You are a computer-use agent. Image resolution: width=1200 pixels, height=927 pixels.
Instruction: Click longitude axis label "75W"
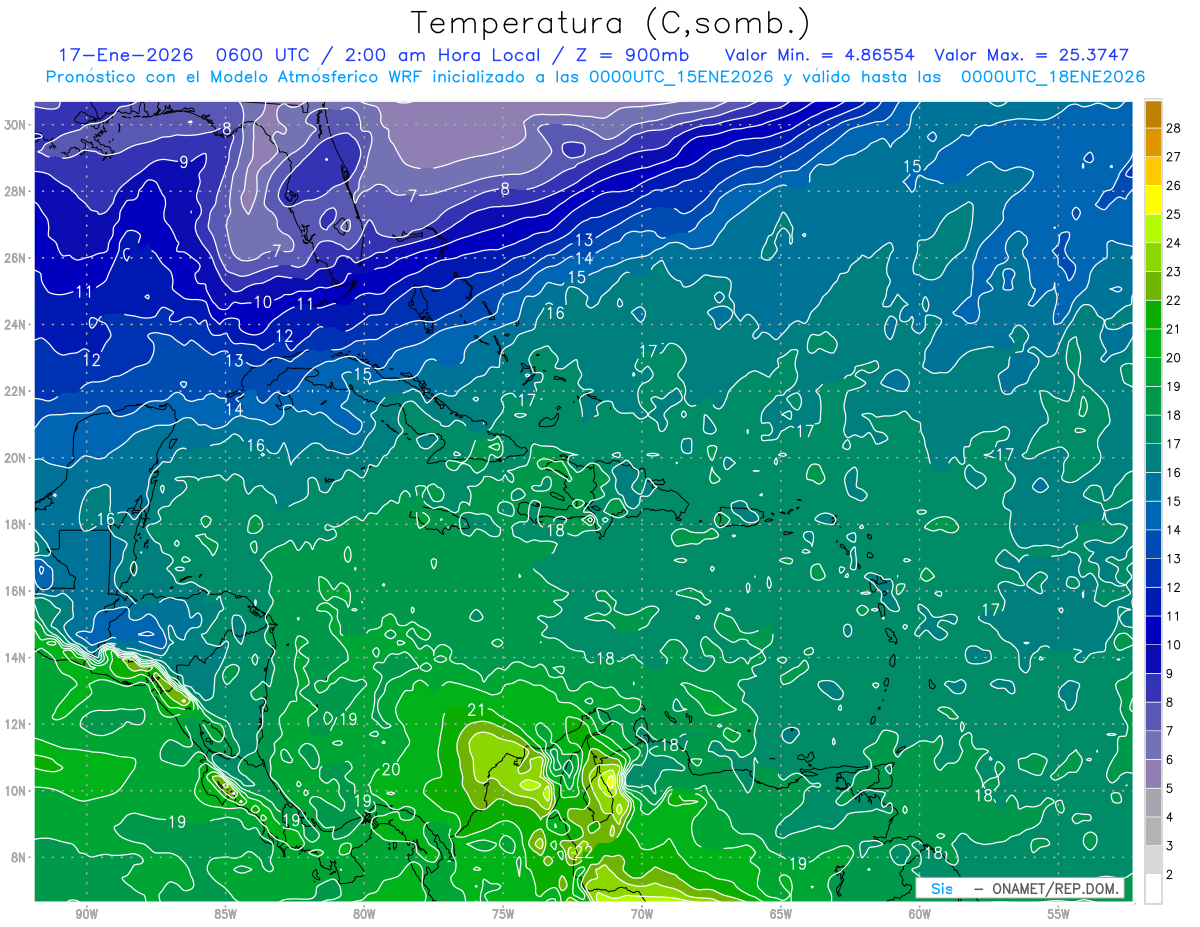click(x=503, y=914)
